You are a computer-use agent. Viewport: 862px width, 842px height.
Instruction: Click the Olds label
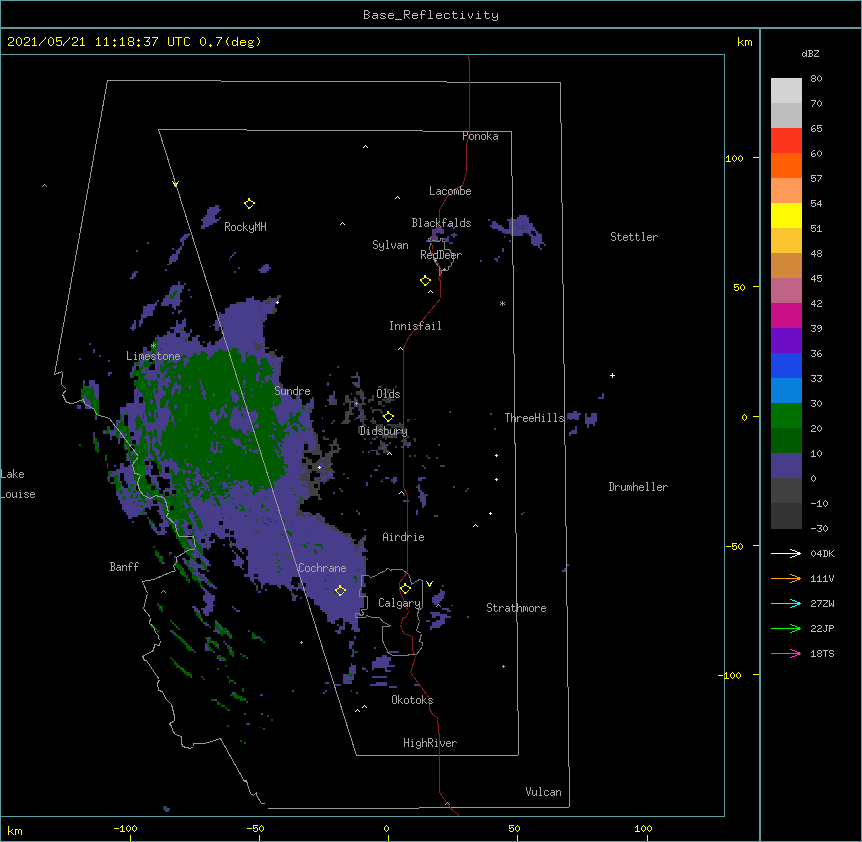click(x=388, y=394)
